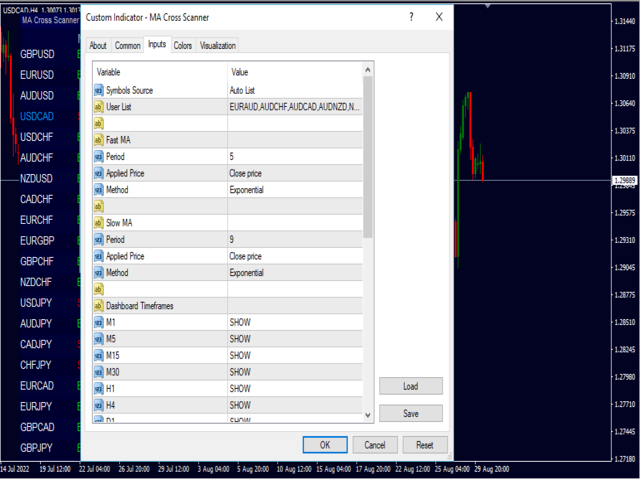Select EURCHF in the MA Cross Scanner list
Viewport: 640px width, 480px height.
pos(37,220)
